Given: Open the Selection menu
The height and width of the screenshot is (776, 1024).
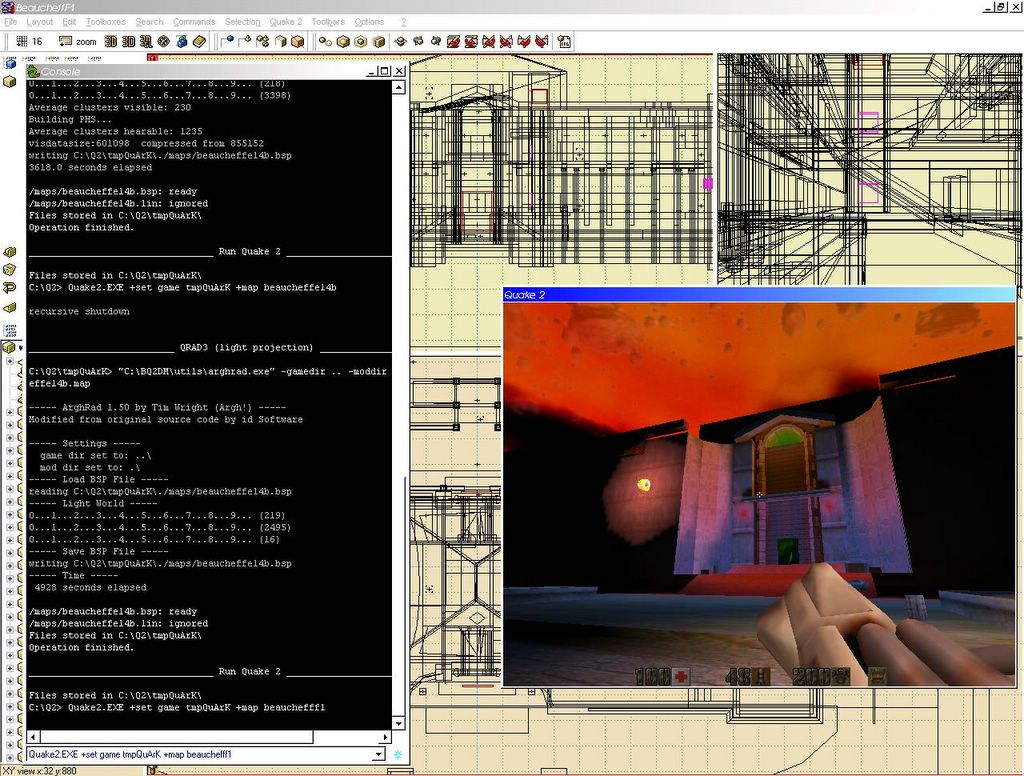Looking at the screenshot, I should (x=242, y=22).
